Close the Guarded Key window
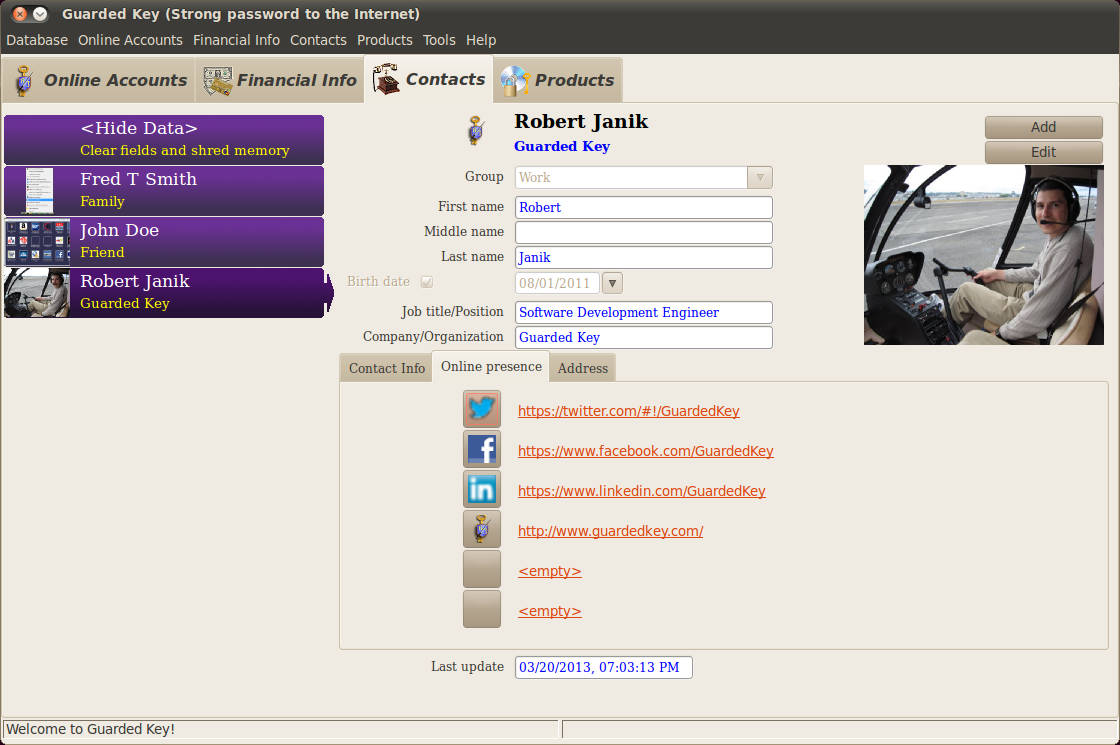The width and height of the screenshot is (1120, 745). [x=20, y=14]
